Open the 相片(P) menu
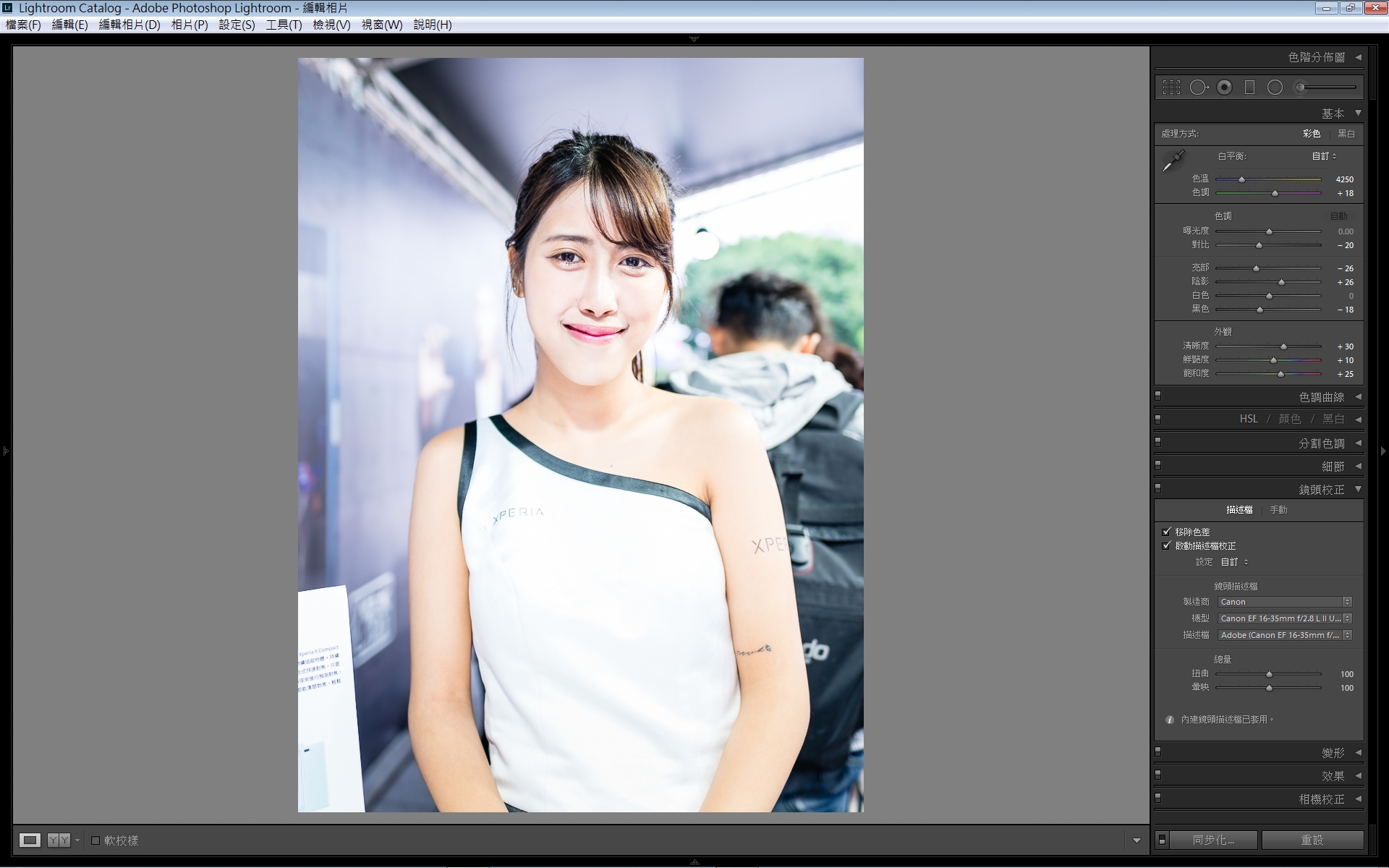 pos(190,25)
